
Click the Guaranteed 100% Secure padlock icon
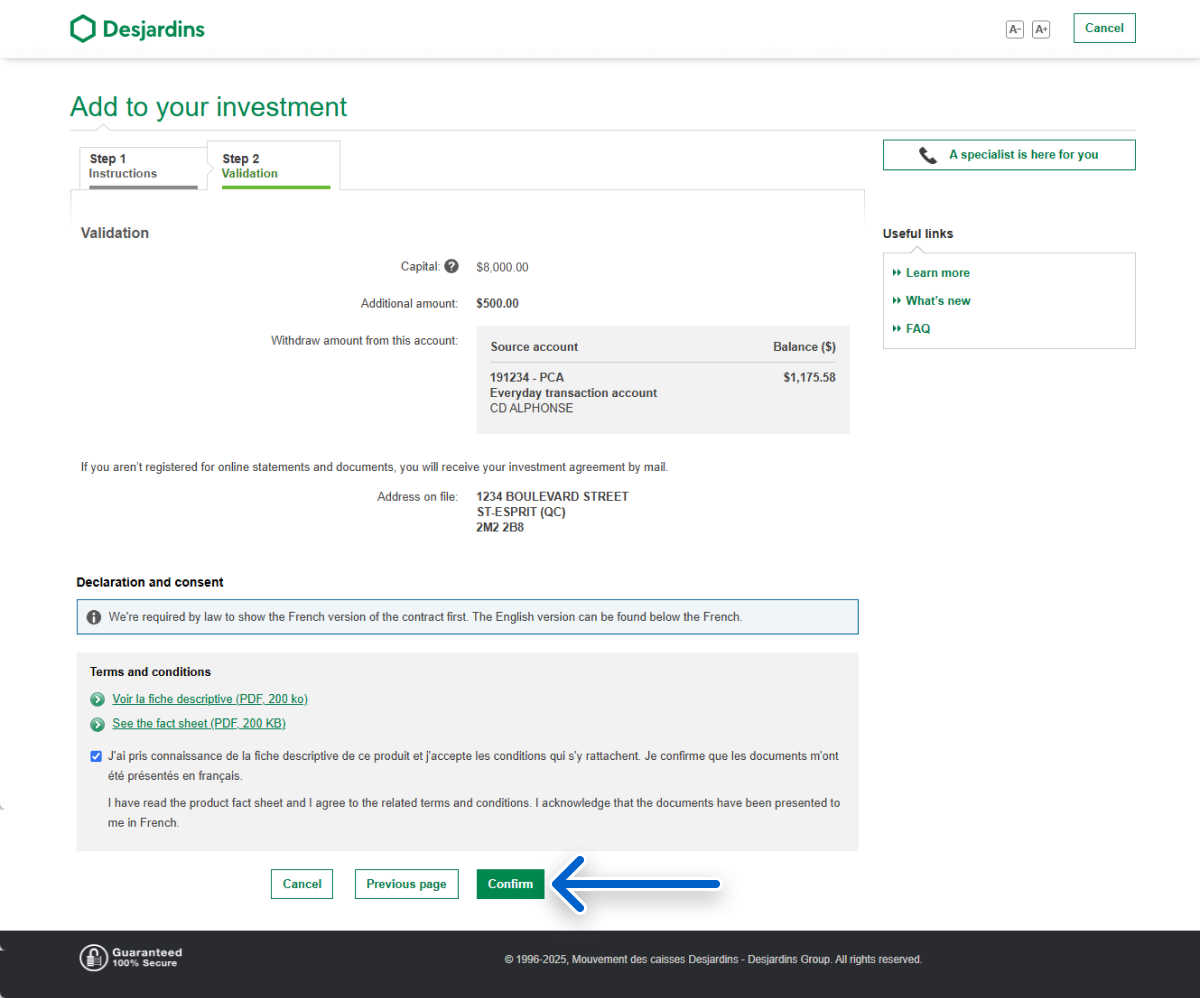pyautogui.click(x=93, y=958)
